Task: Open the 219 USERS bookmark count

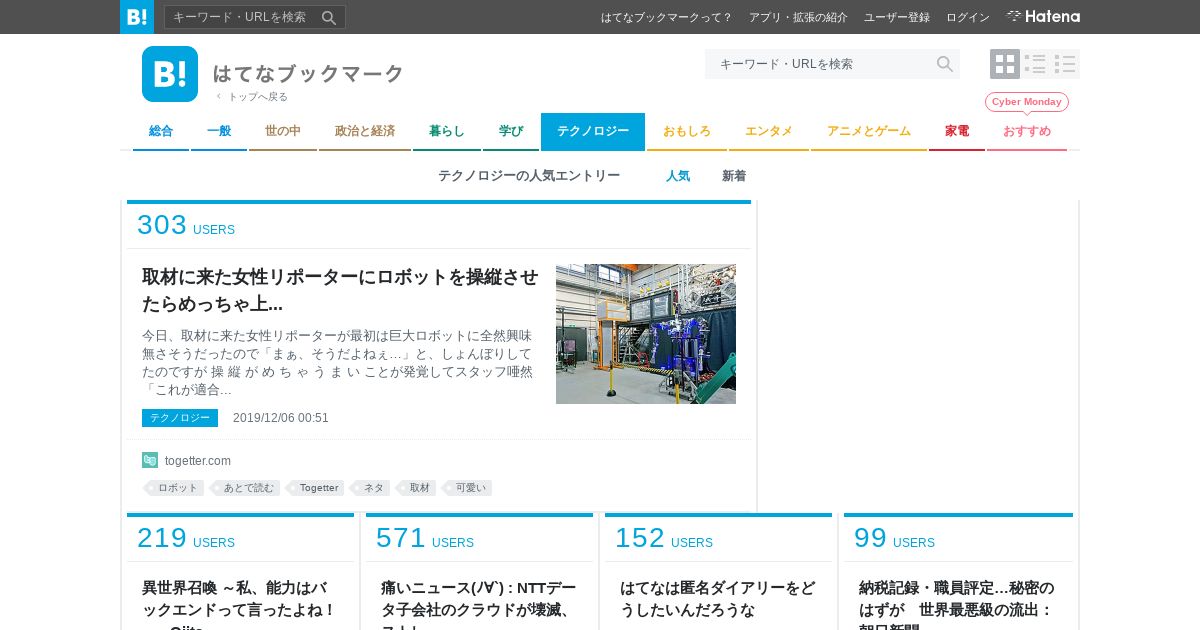Action: (x=186, y=538)
